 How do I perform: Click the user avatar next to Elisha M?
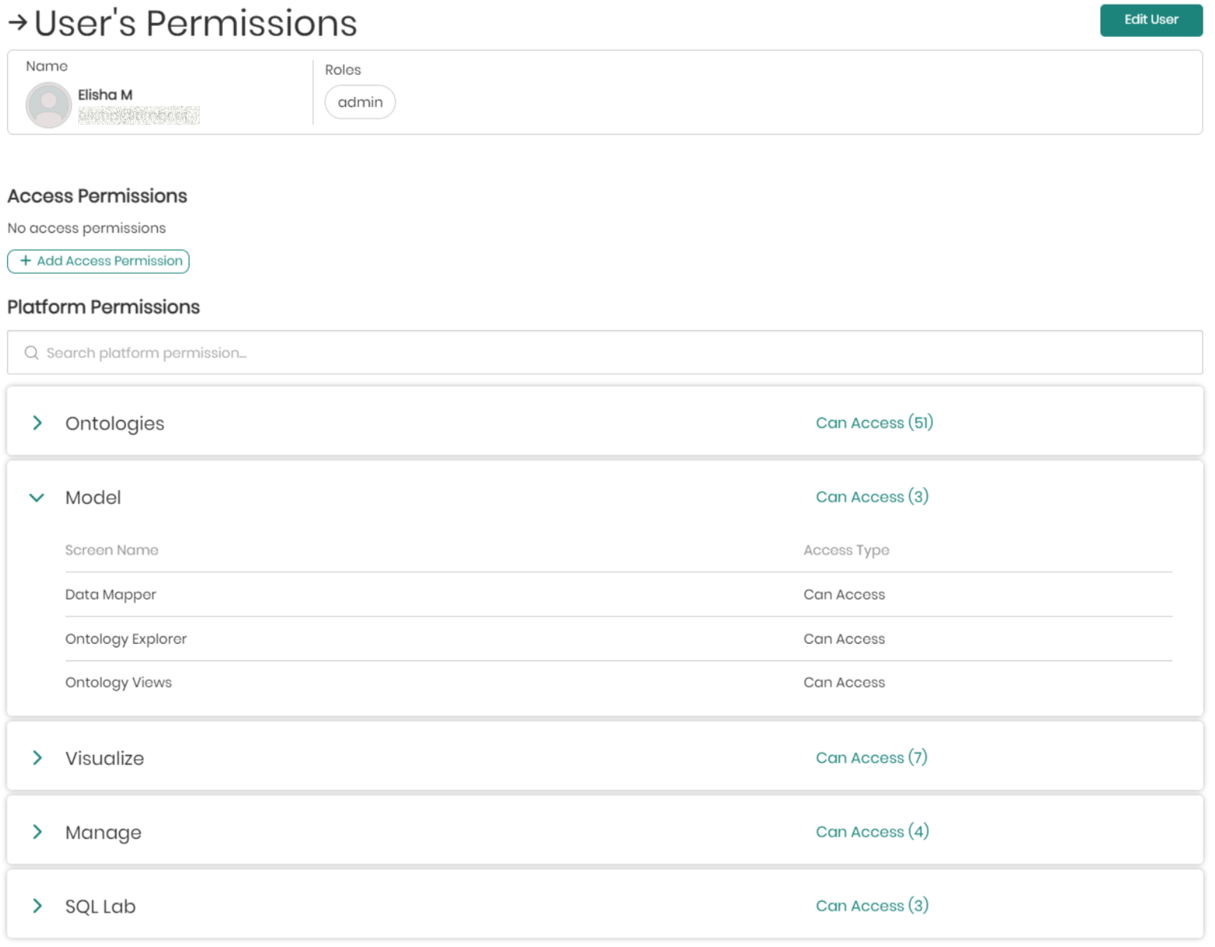[47, 104]
